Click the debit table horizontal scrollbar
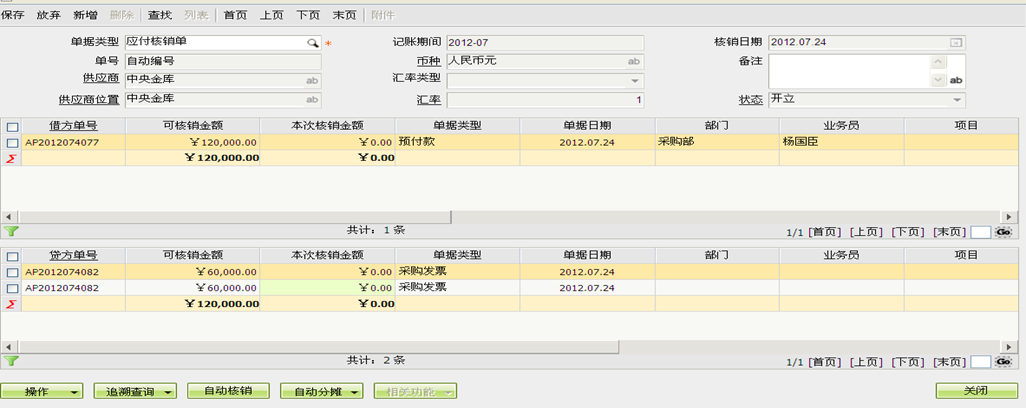Screen dimensions: 1026x408 (500, 216)
